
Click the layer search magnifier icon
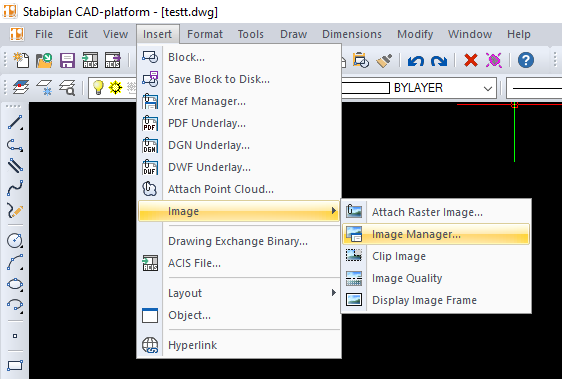pyautogui.click(x=67, y=87)
